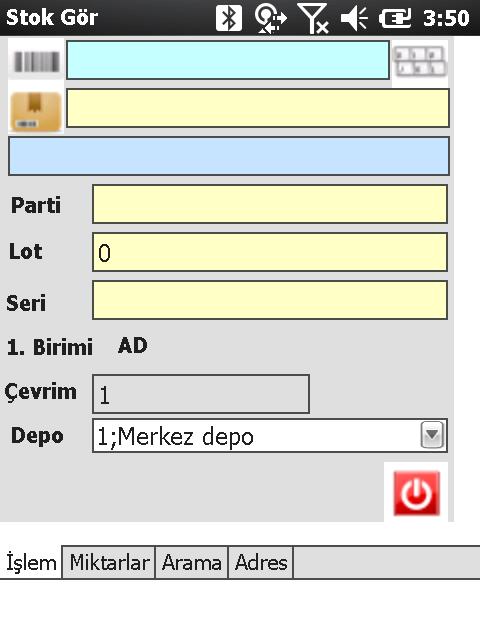480x640 pixels.
Task: Expand the Depo dropdown arrow
Action: tap(432, 435)
